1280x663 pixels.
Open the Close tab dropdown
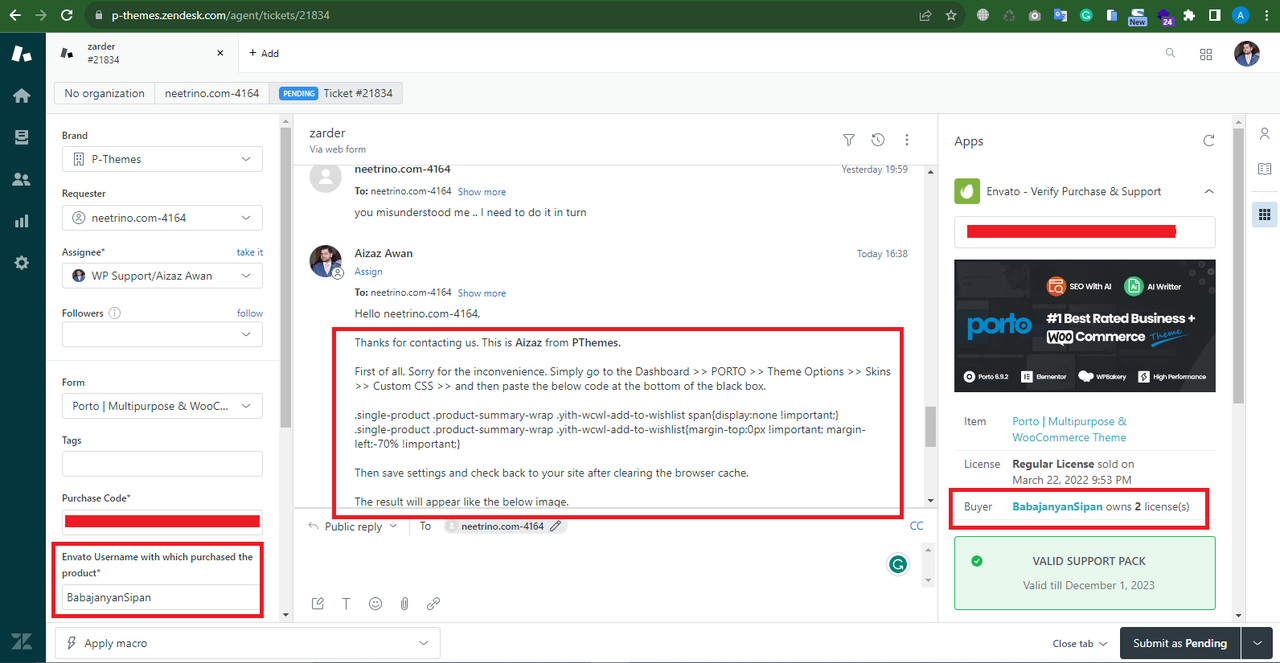click(x=1080, y=644)
